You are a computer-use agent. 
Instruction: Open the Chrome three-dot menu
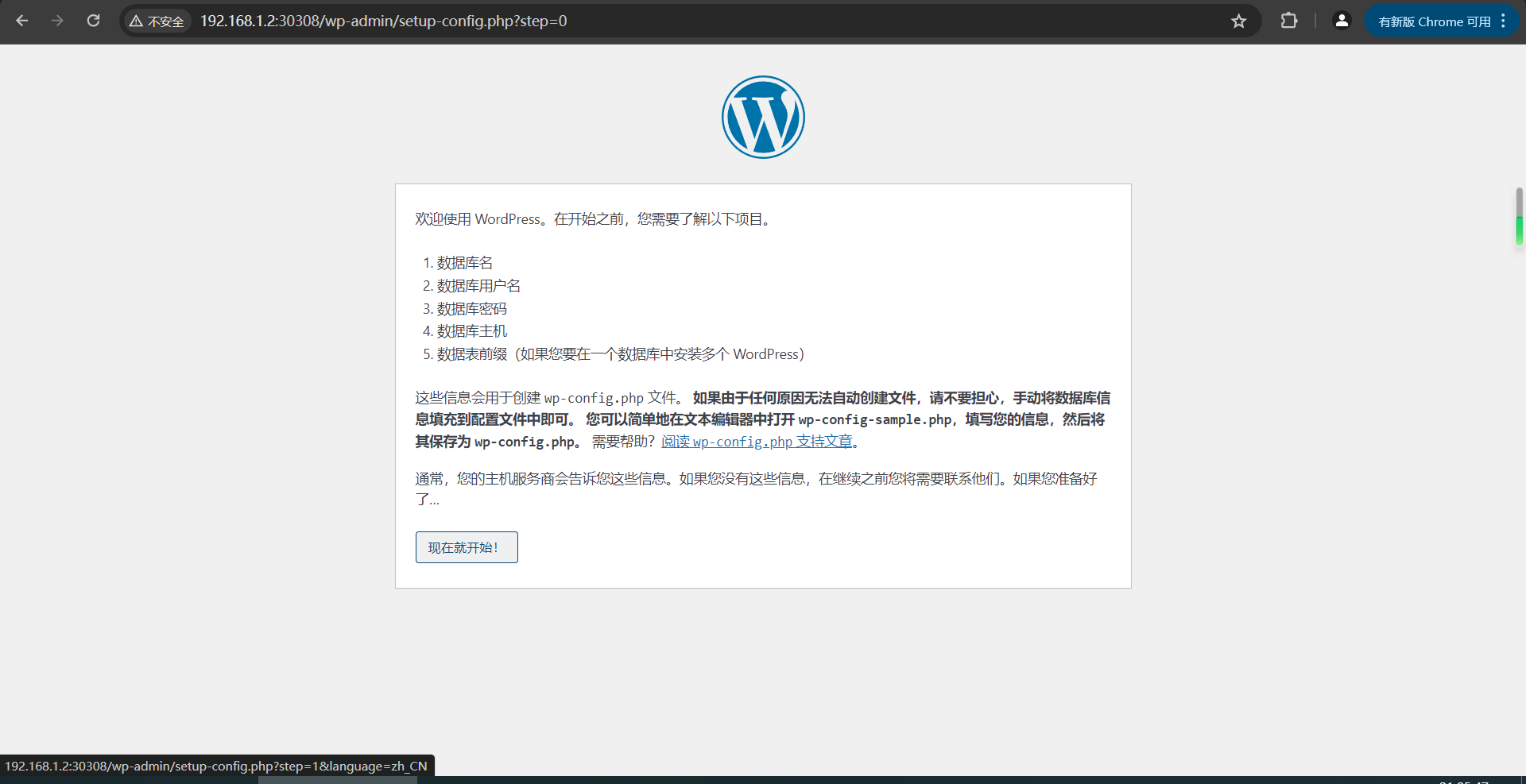[1503, 21]
